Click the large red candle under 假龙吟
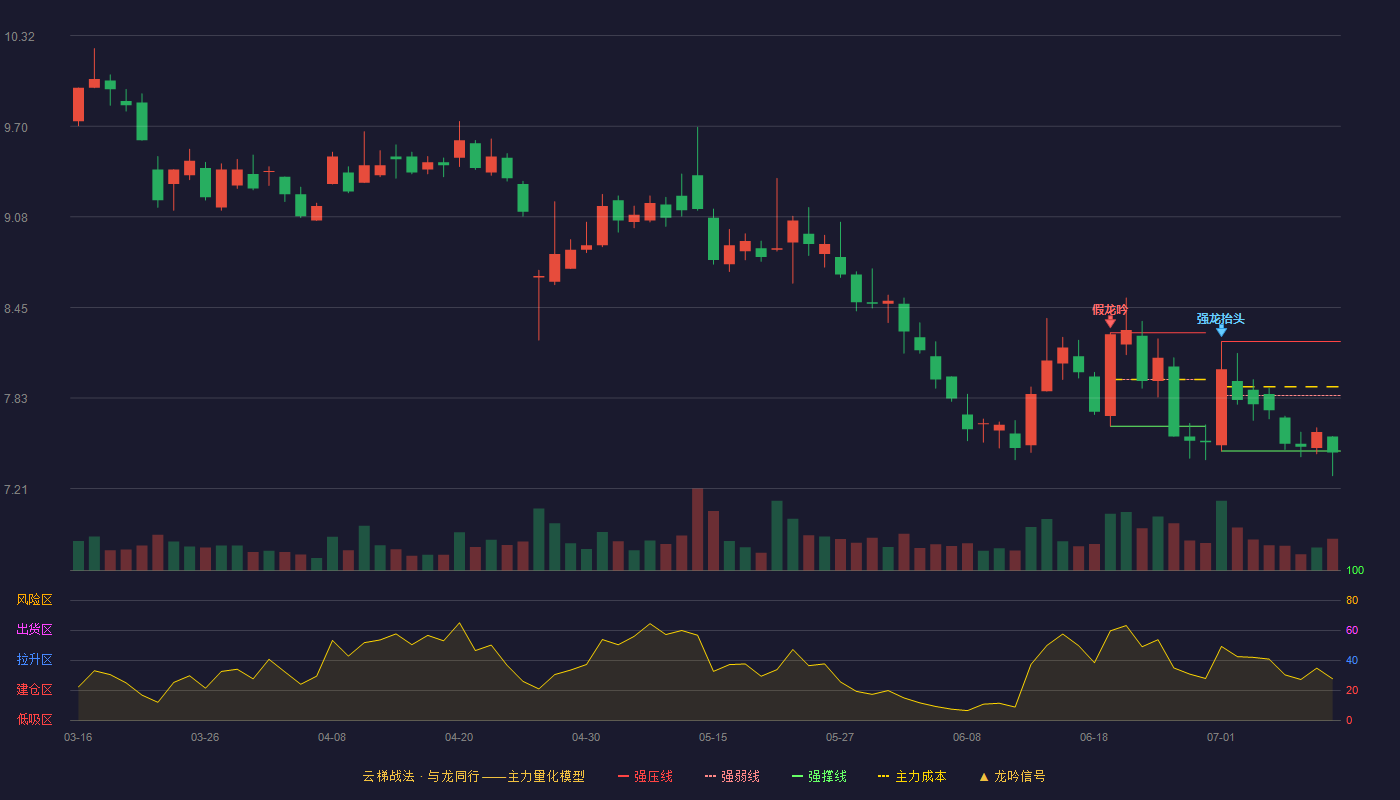 pos(1110,375)
